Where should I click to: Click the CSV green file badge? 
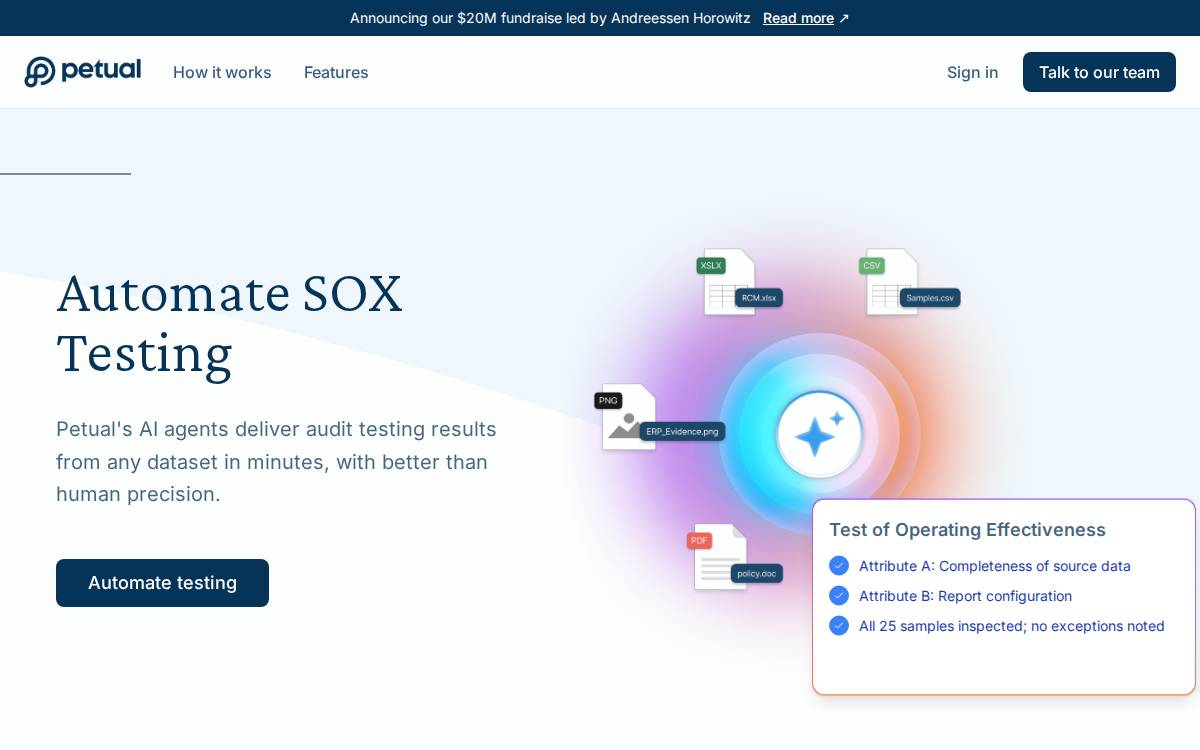(872, 266)
